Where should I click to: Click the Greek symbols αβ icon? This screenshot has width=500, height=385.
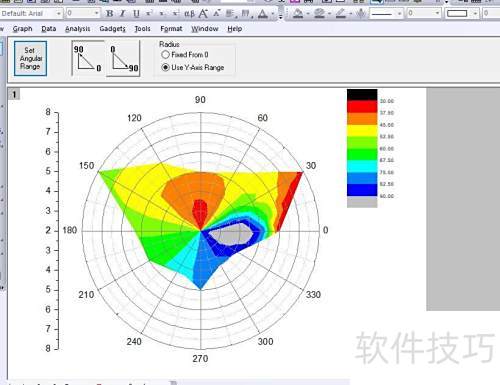tap(189, 14)
